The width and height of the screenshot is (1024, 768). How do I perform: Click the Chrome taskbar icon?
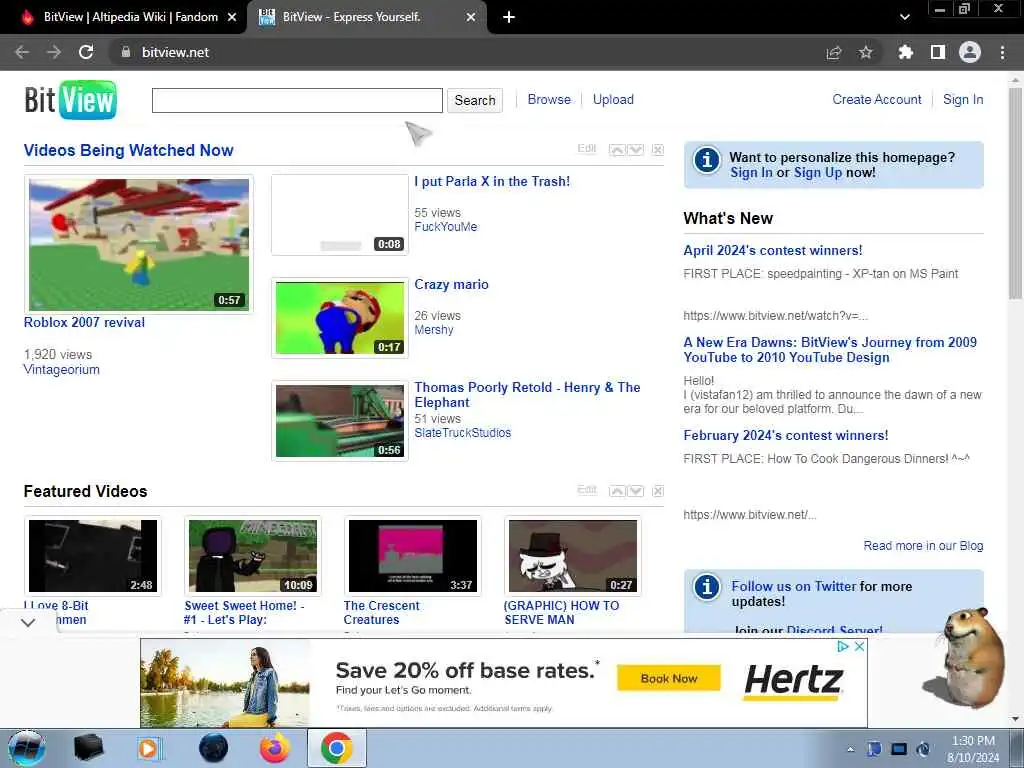coord(336,748)
